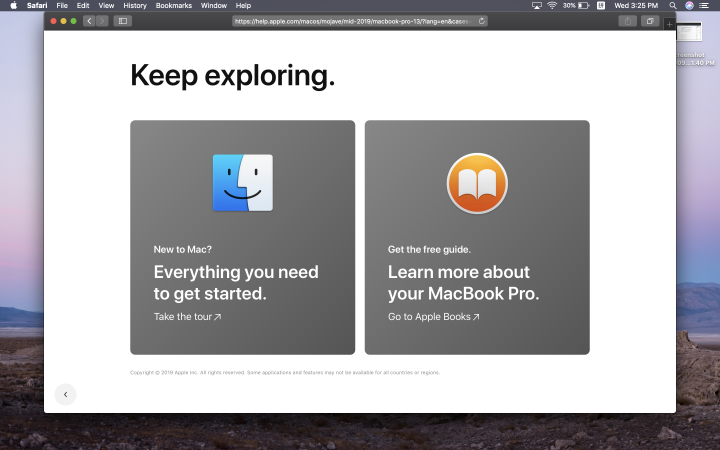Click the 'New to Mac?' text

[x=182, y=249]
